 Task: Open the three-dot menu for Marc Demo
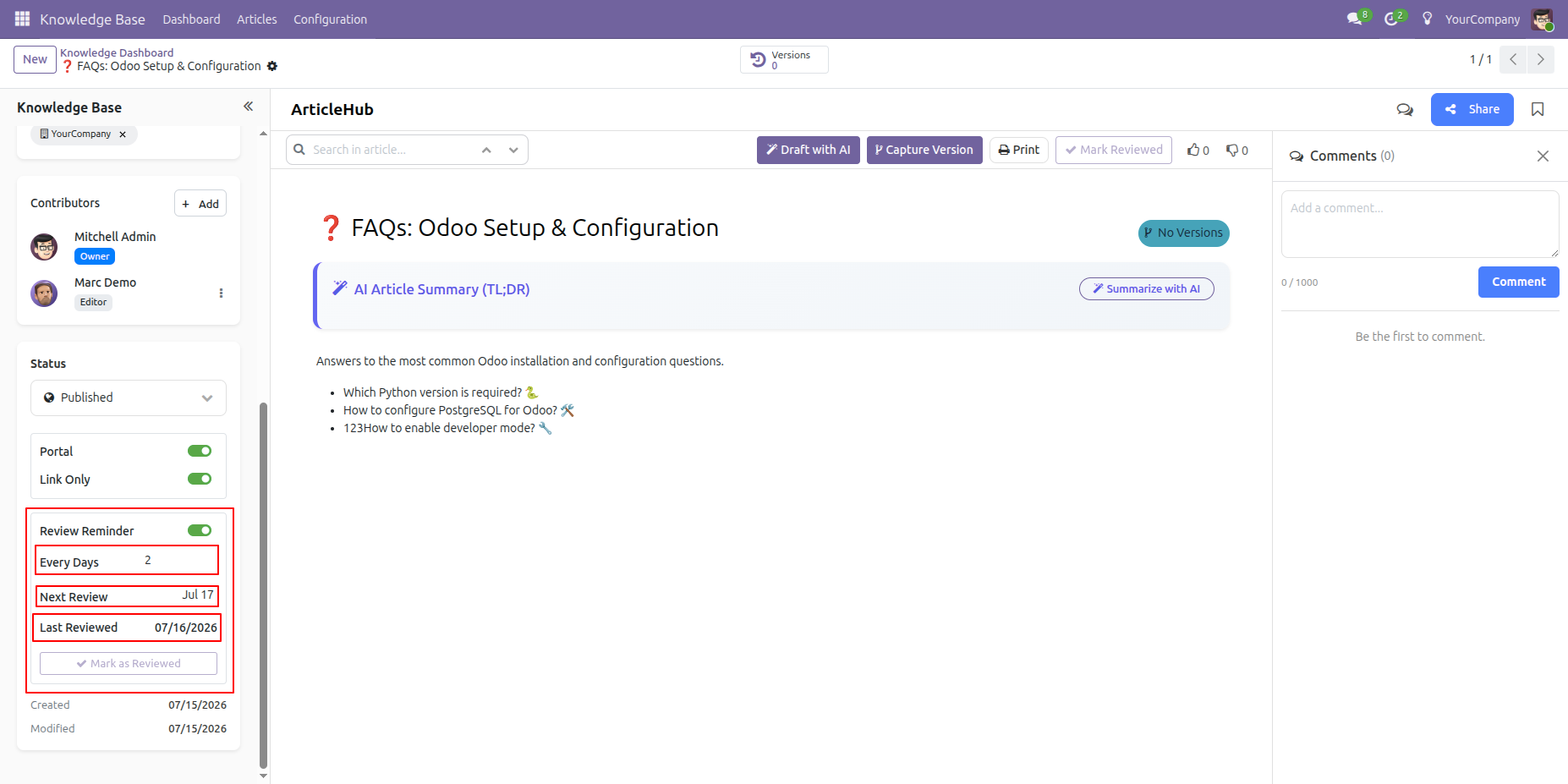click(221, 293)
